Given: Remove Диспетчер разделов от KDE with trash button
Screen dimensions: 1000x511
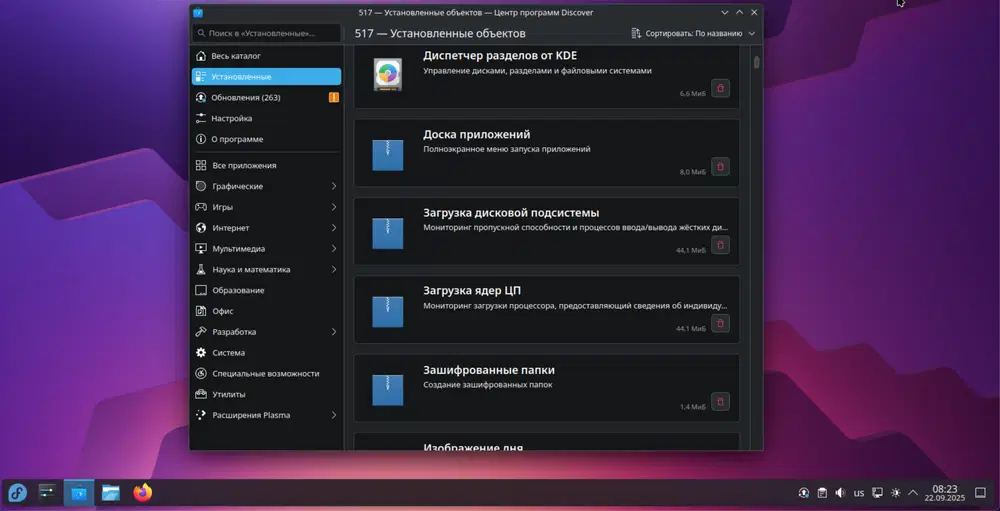Looking at the screenshot, I should [721, 88].
